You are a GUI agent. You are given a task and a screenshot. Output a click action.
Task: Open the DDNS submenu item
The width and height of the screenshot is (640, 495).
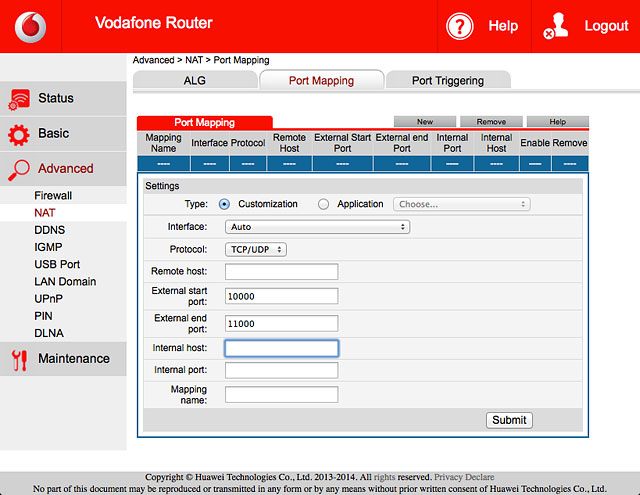click(x=49, y=230)
